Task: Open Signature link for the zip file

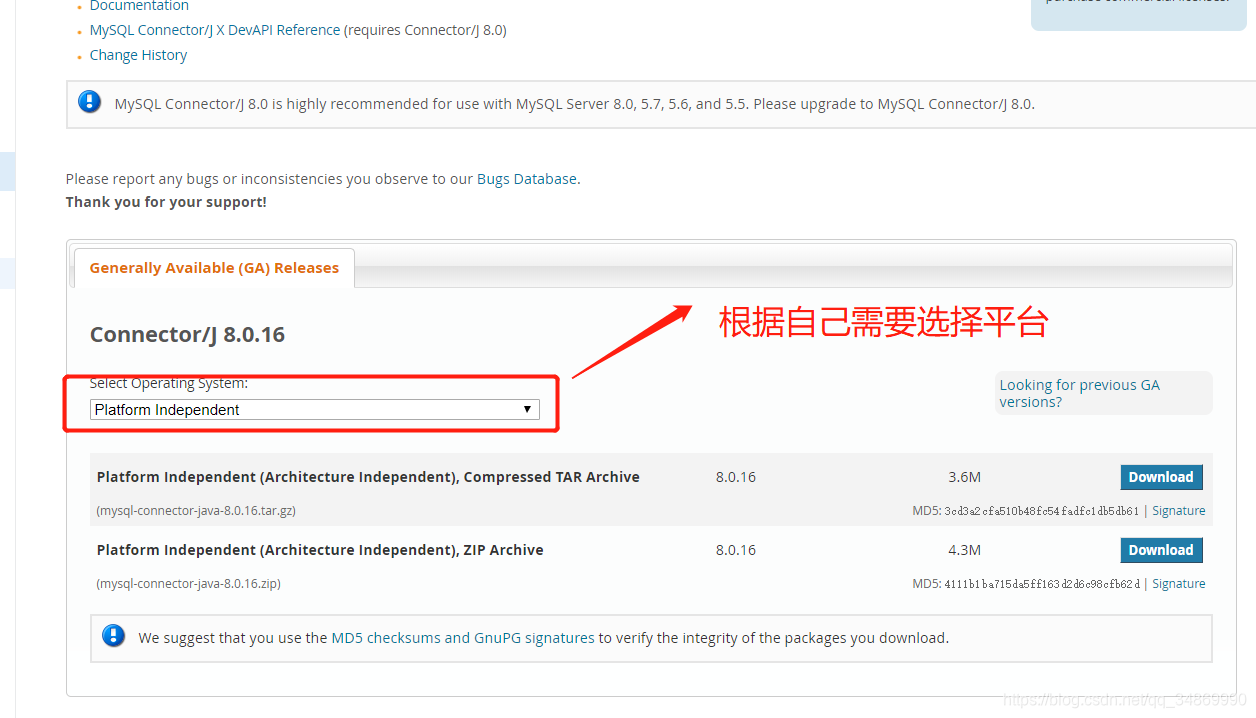Action: (x=1179, y=583)
